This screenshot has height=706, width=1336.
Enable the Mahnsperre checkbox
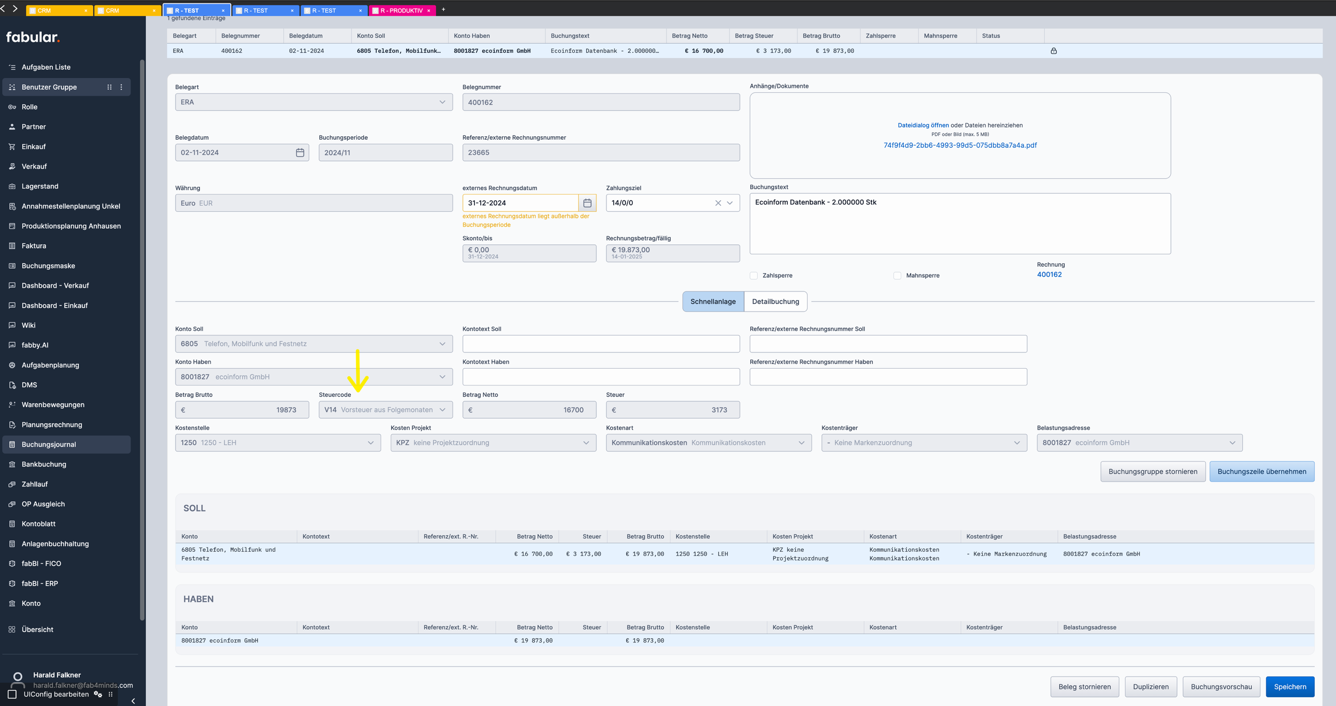897,275
